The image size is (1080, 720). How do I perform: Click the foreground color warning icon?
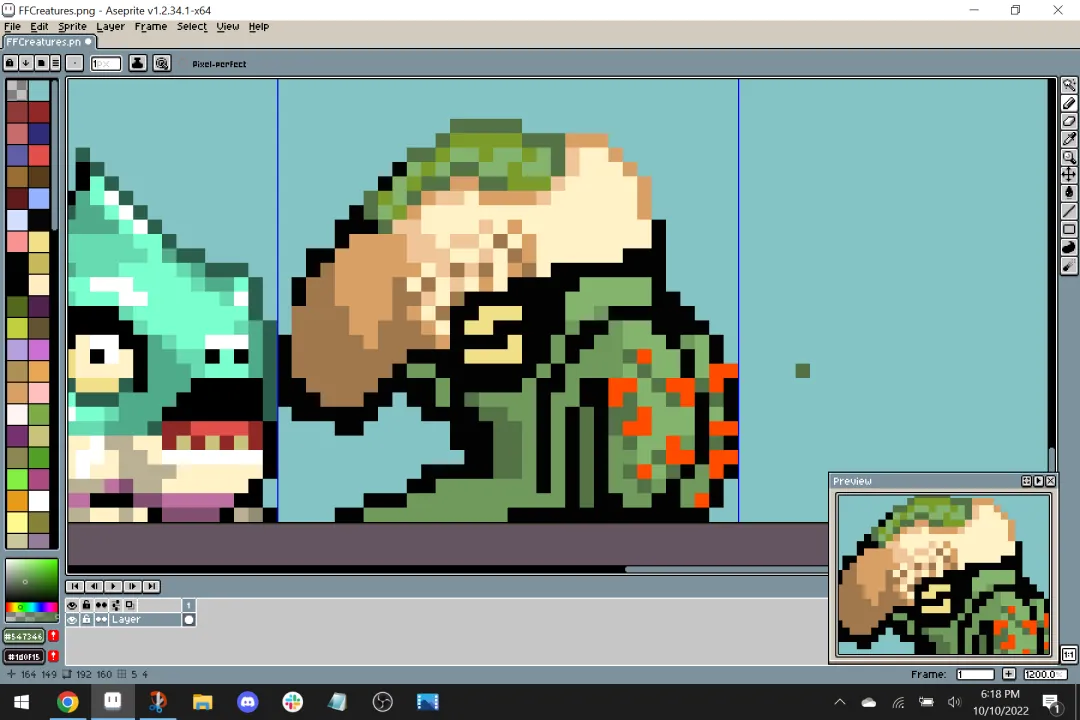coord(53,636)
